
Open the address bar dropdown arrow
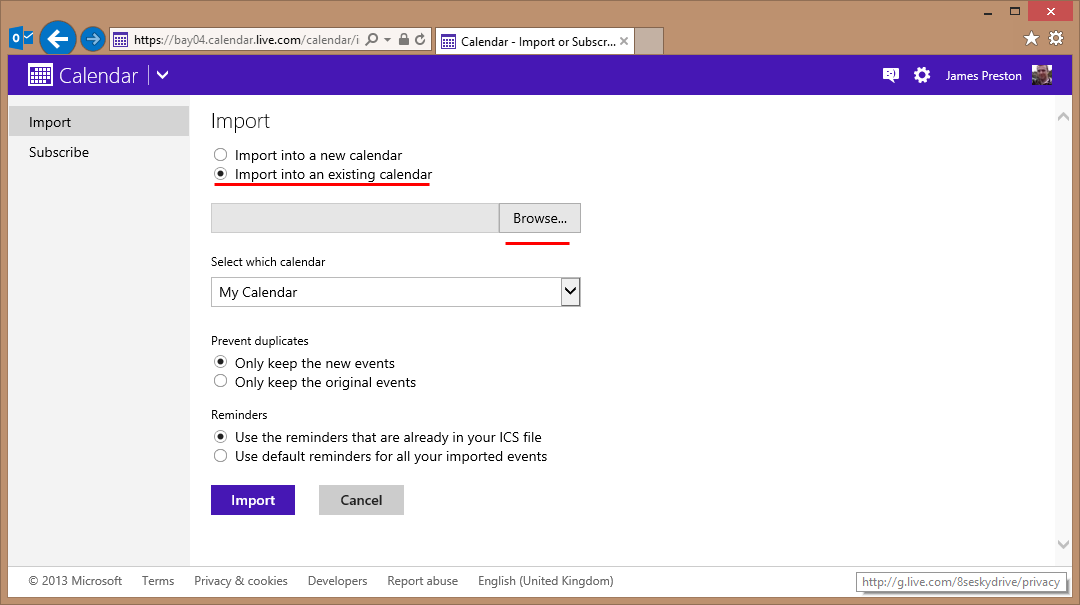click(x=387, y=40)
